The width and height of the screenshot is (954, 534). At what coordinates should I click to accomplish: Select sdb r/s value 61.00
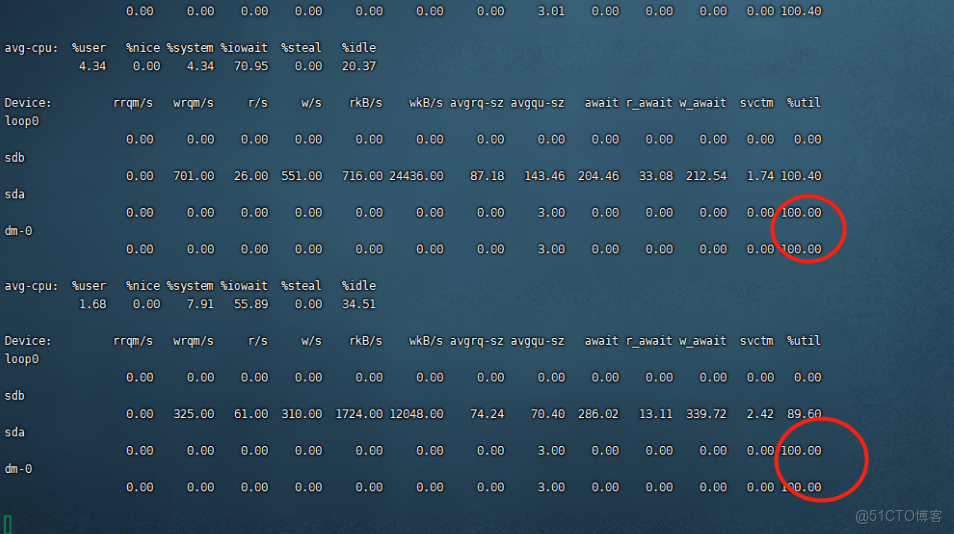coord(251,414)
